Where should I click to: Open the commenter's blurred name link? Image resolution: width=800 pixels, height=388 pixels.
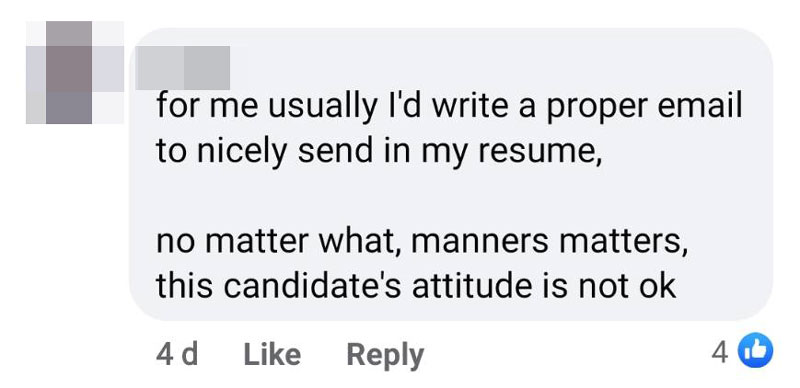coord(183,67)
